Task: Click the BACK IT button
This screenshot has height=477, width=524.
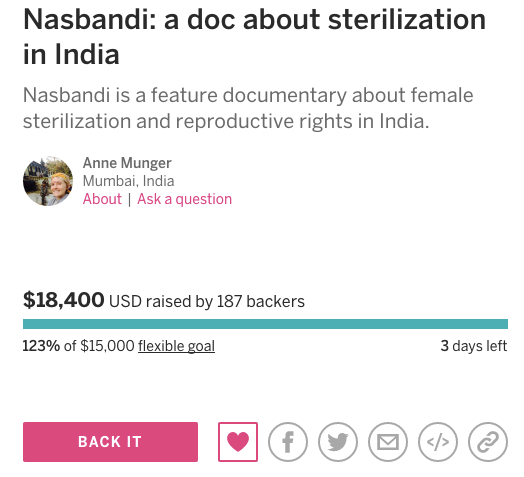Action: point(110,442)
